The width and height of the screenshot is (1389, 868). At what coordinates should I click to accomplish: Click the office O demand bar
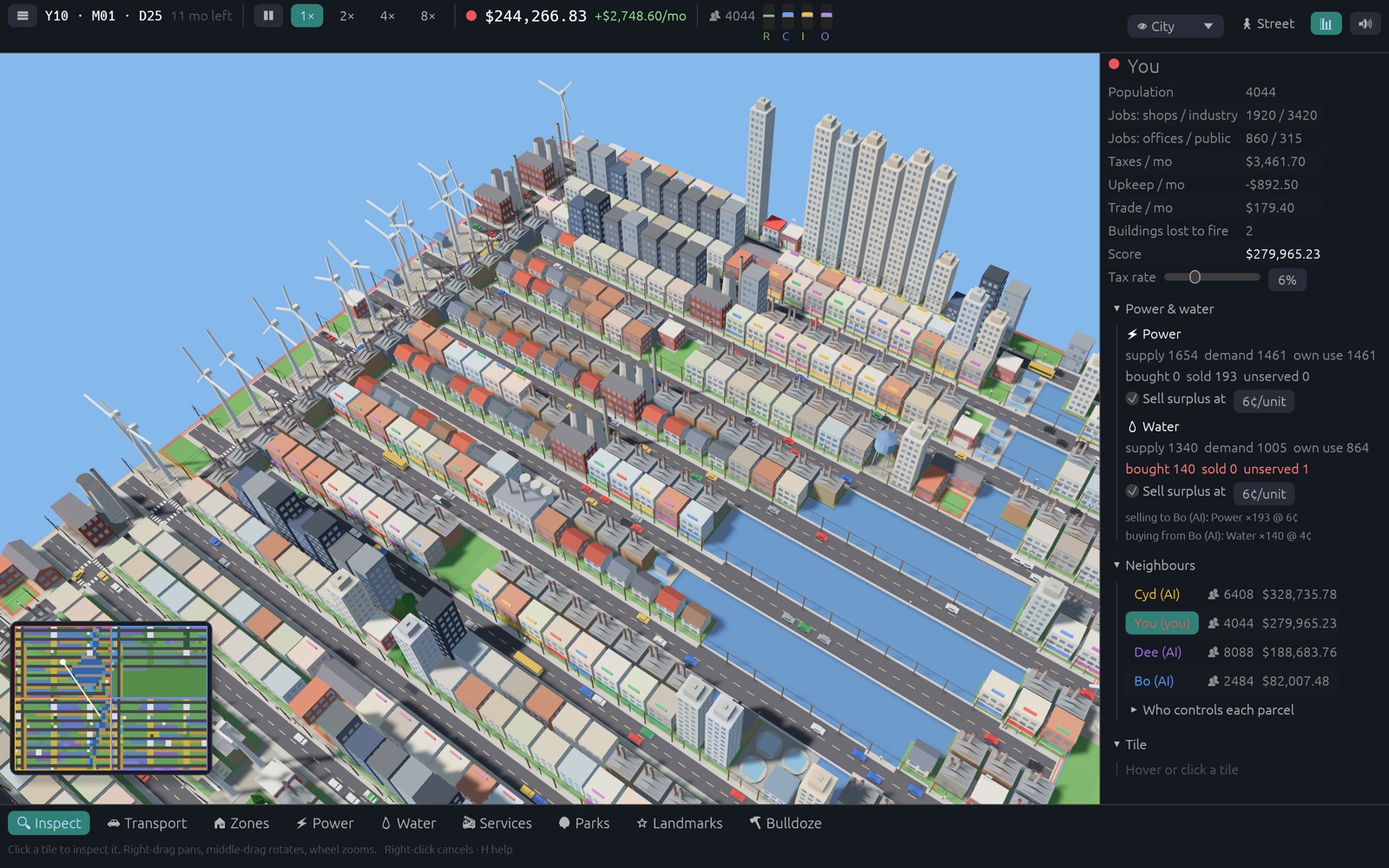point(826,16)
